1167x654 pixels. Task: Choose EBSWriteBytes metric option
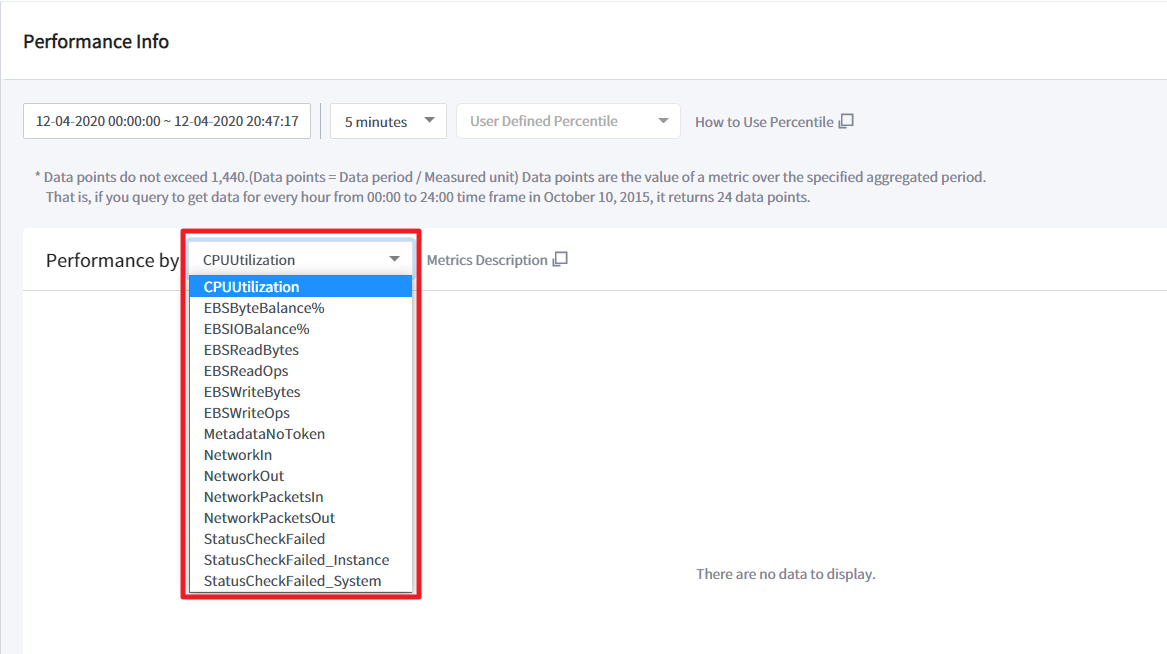click(x=252, y=392)
